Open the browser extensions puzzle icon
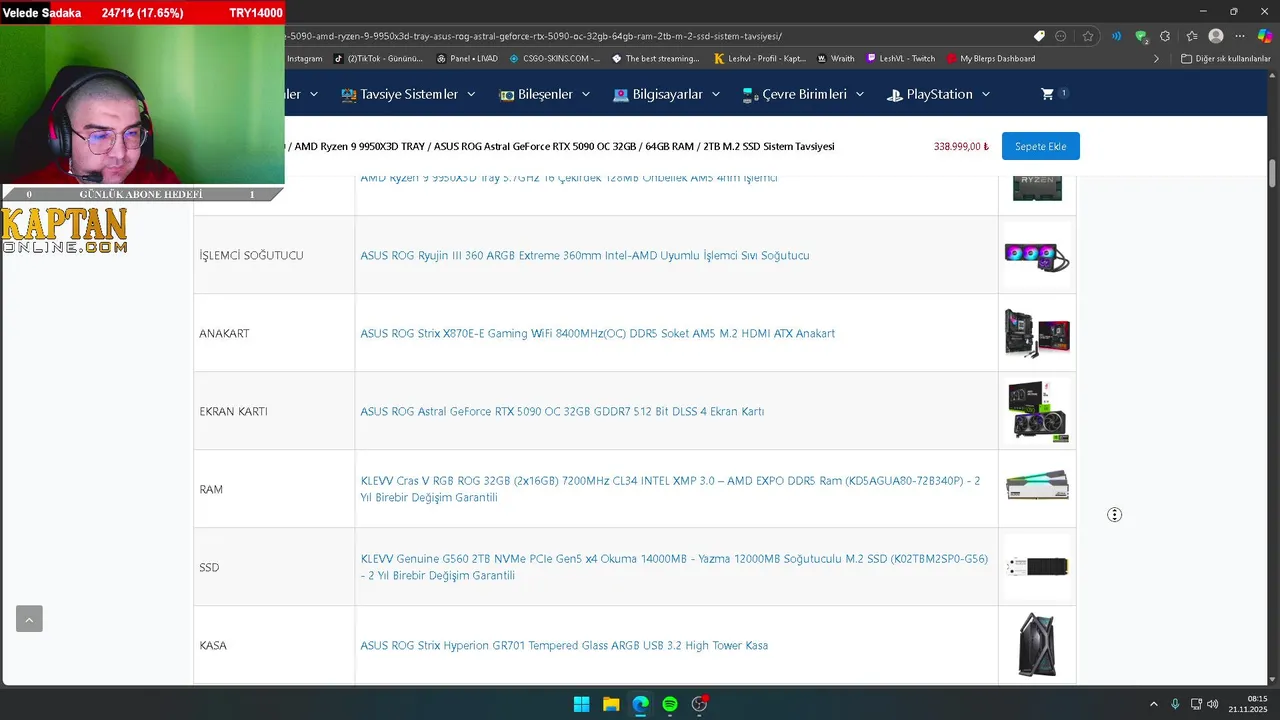Image resolution: width=1280 pixels, height=720 pixels. (x=1165, y=36)
